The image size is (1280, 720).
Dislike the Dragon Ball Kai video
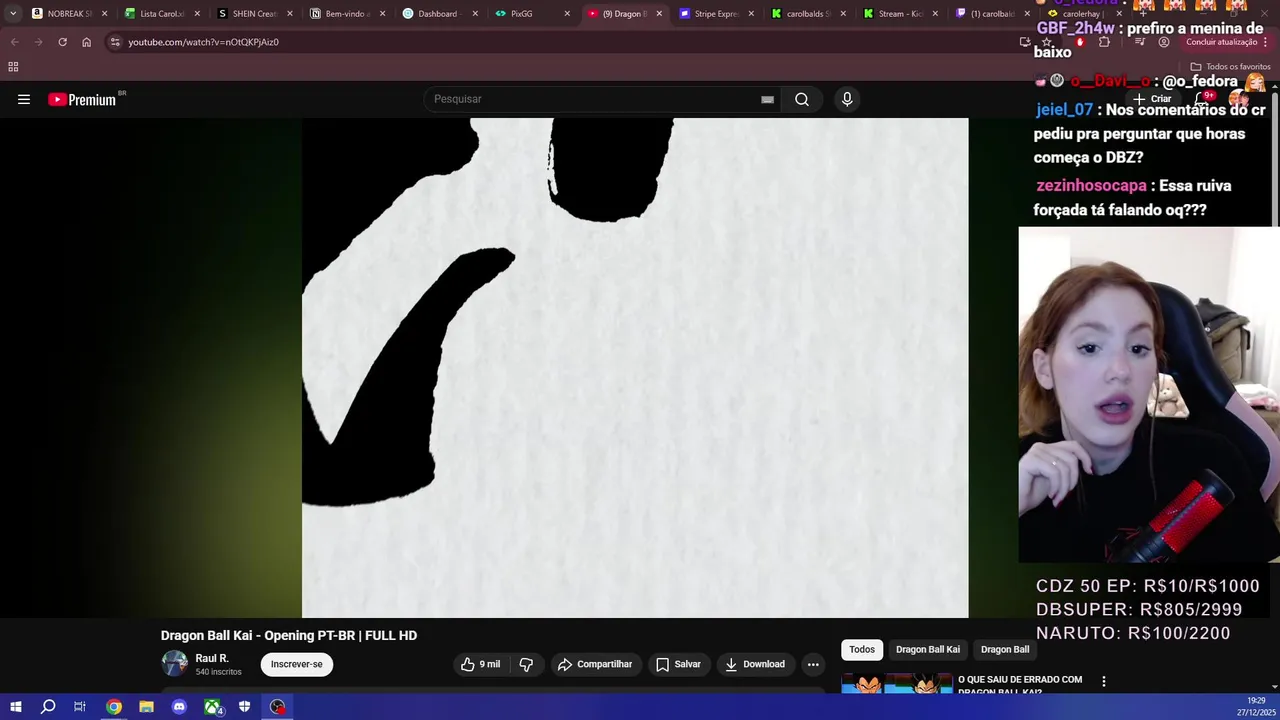click(x=526, y=664)
